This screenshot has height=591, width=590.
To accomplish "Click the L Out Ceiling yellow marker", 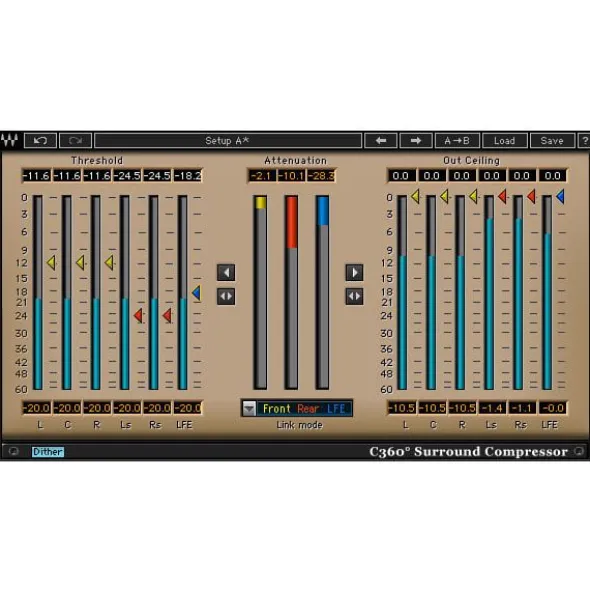I will [415, 196].
